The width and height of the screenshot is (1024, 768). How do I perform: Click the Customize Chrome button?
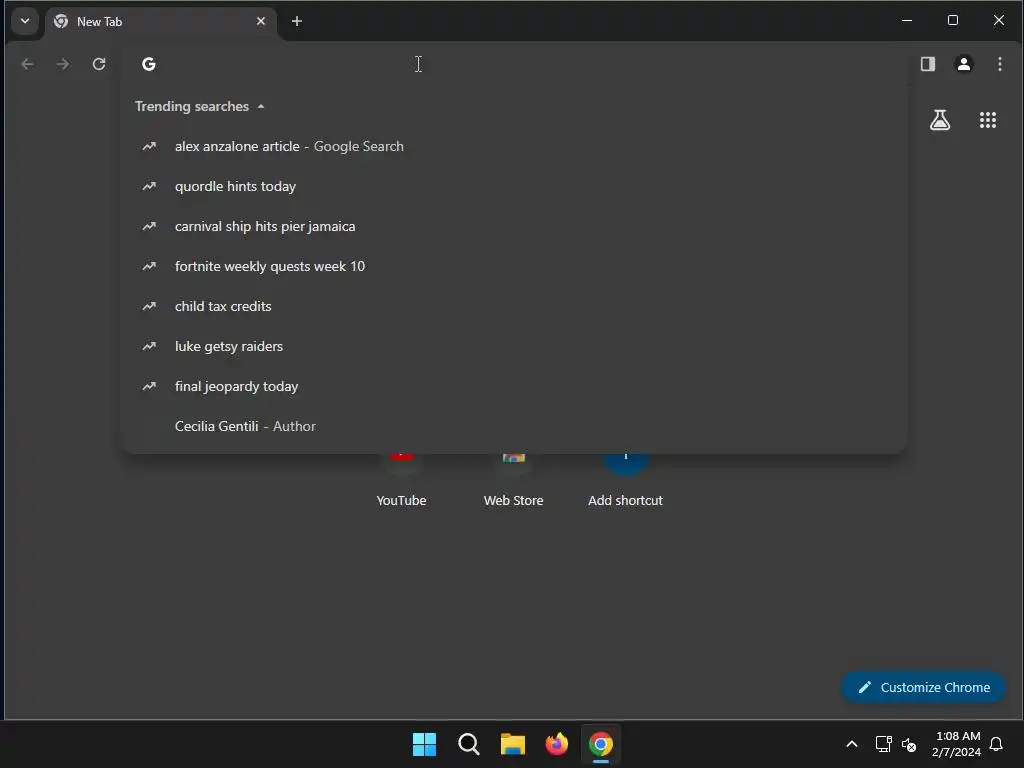pyautogui.click(x=923, y=687)
